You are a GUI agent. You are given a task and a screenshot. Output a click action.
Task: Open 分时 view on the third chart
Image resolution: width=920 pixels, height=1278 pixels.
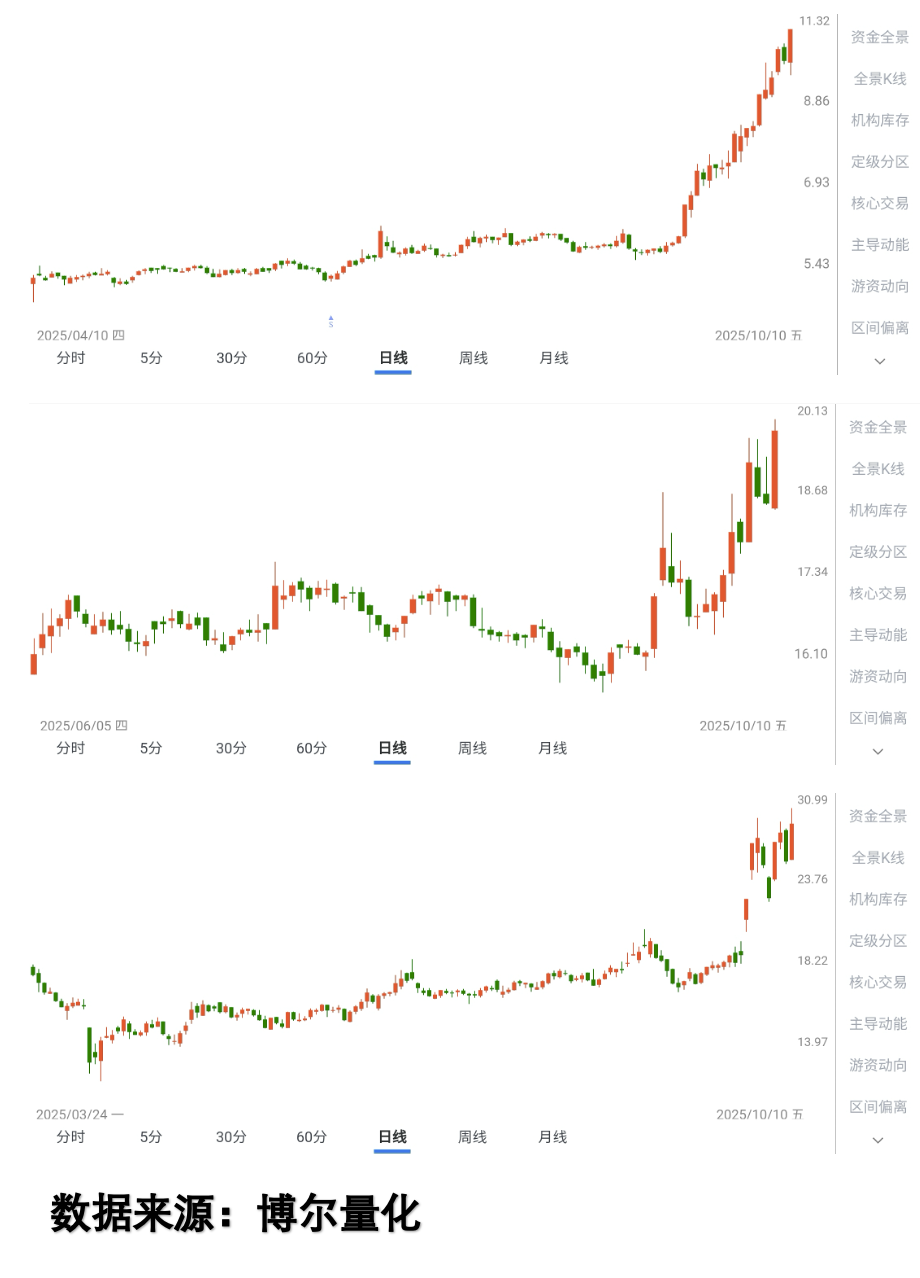[x=70, y=1137]
